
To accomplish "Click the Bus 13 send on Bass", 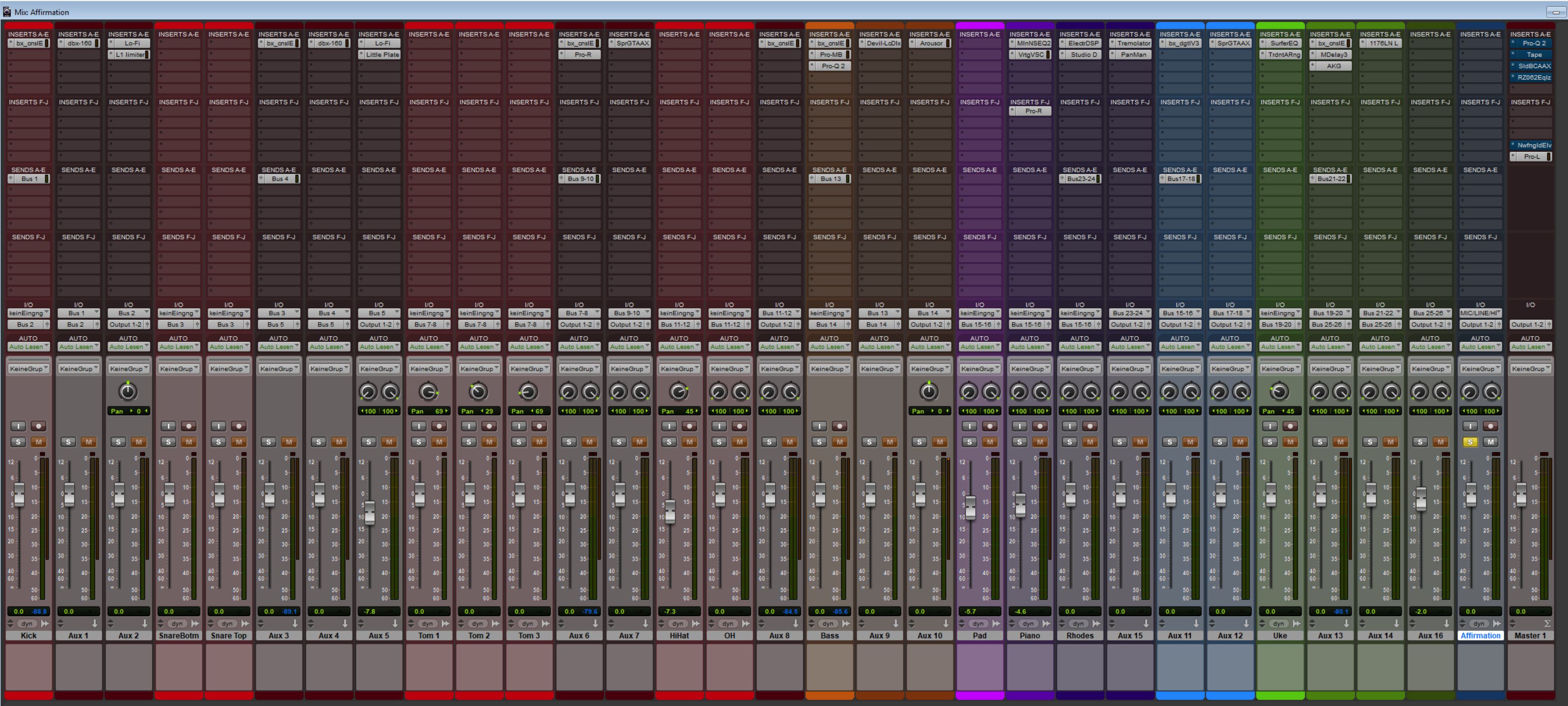I will (830, 179).
